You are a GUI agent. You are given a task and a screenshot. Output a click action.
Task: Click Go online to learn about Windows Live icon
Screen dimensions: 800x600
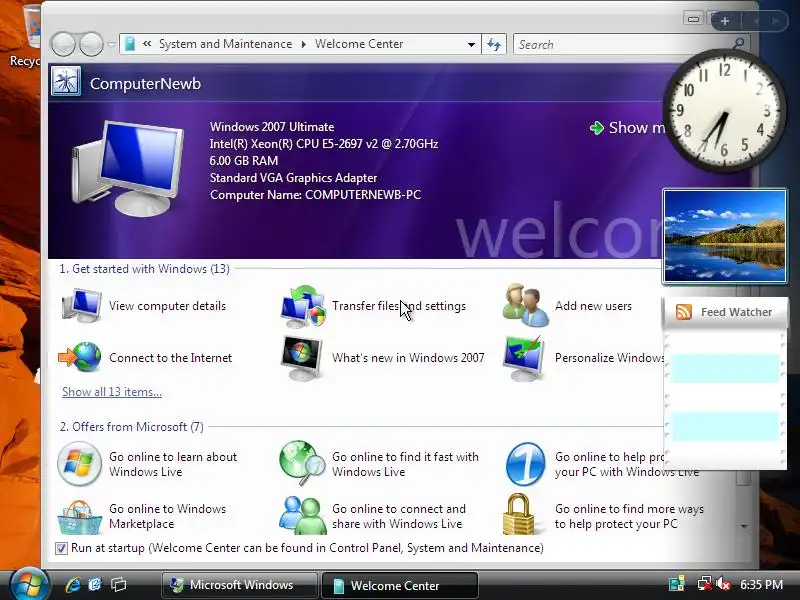coord(79,463)
